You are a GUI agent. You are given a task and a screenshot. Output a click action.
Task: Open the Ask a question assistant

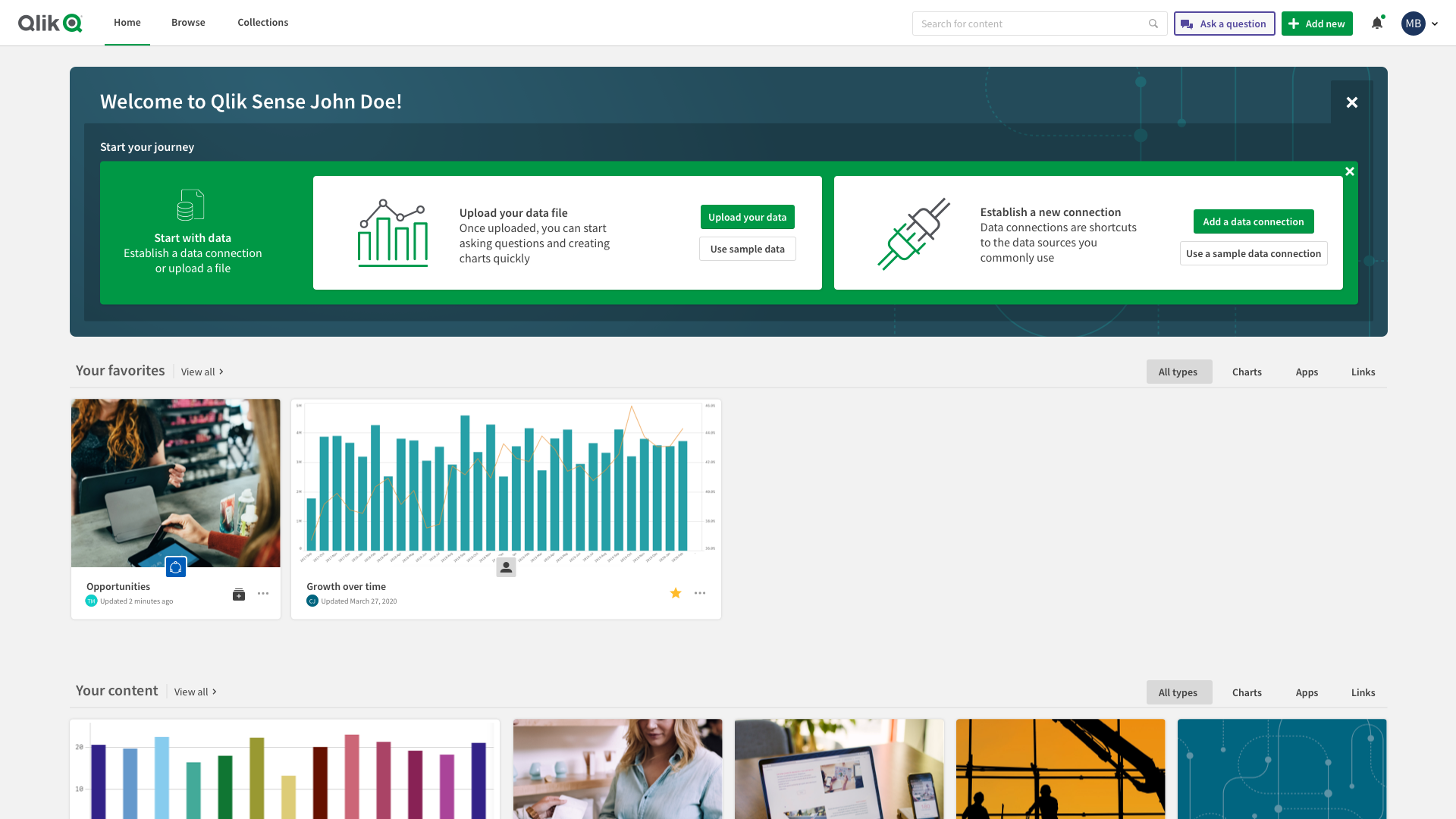coord(1223,24)
